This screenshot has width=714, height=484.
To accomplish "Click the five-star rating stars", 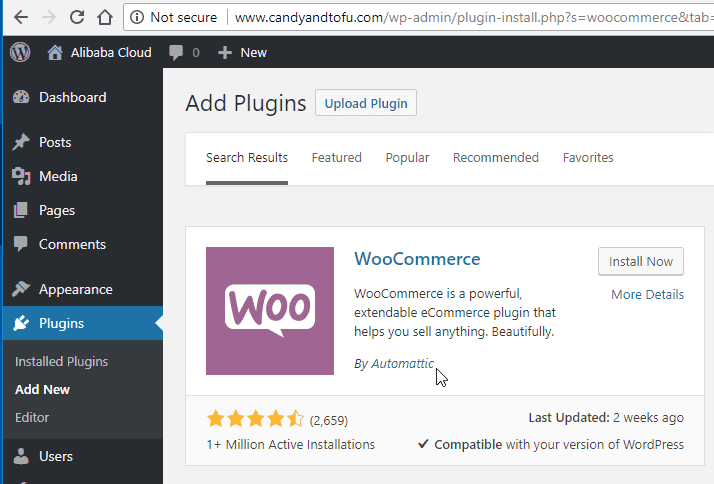I will pyautogui.click(x=255, y=418).
